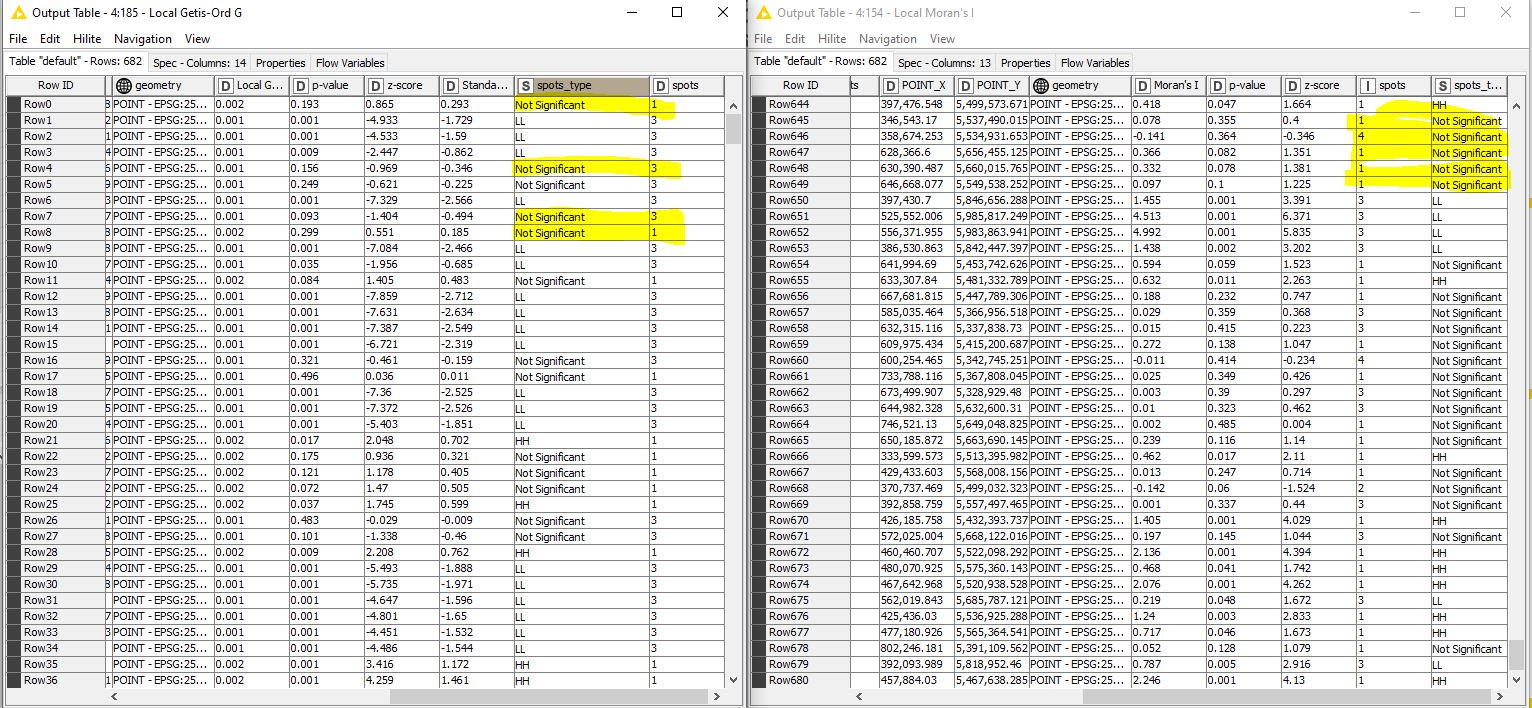Switch to Flow Variables tab in Moran's I window

tap(1095, 62)
